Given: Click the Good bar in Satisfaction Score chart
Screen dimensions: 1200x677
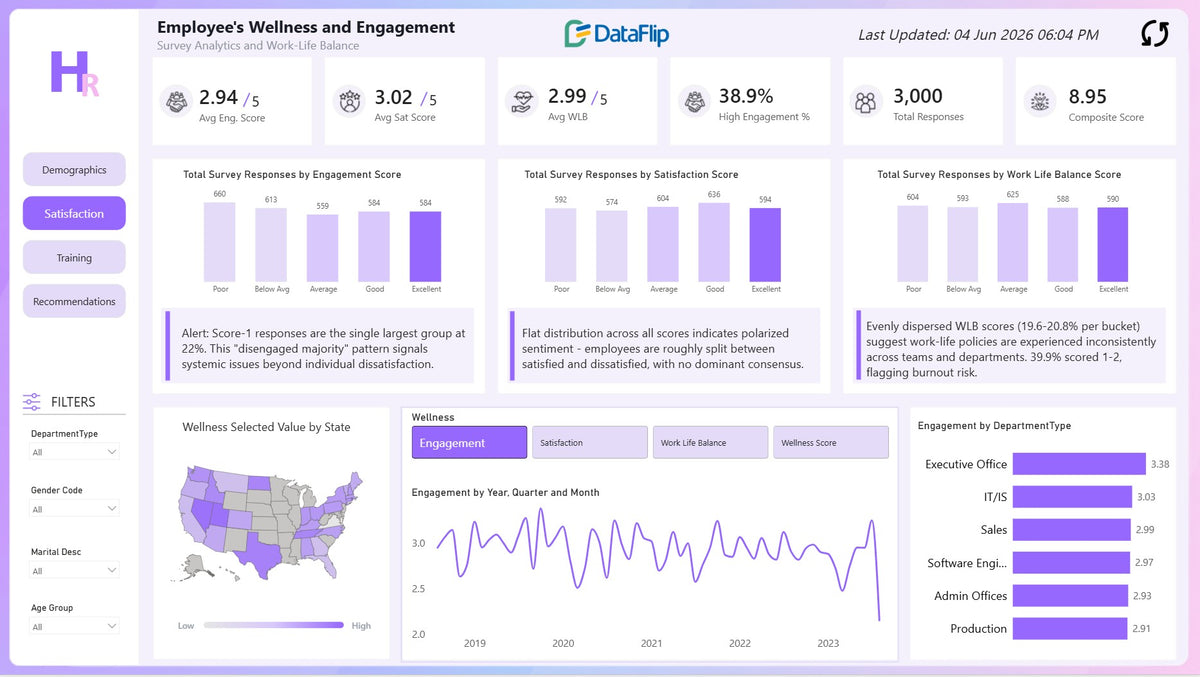Looking at the screenshot, I should (714, 242).
